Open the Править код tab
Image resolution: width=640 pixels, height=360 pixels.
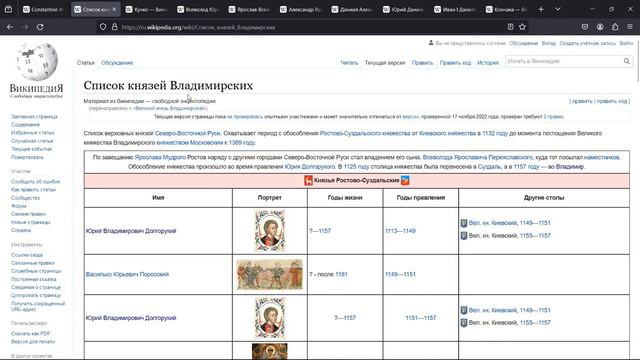coord(455,63)
